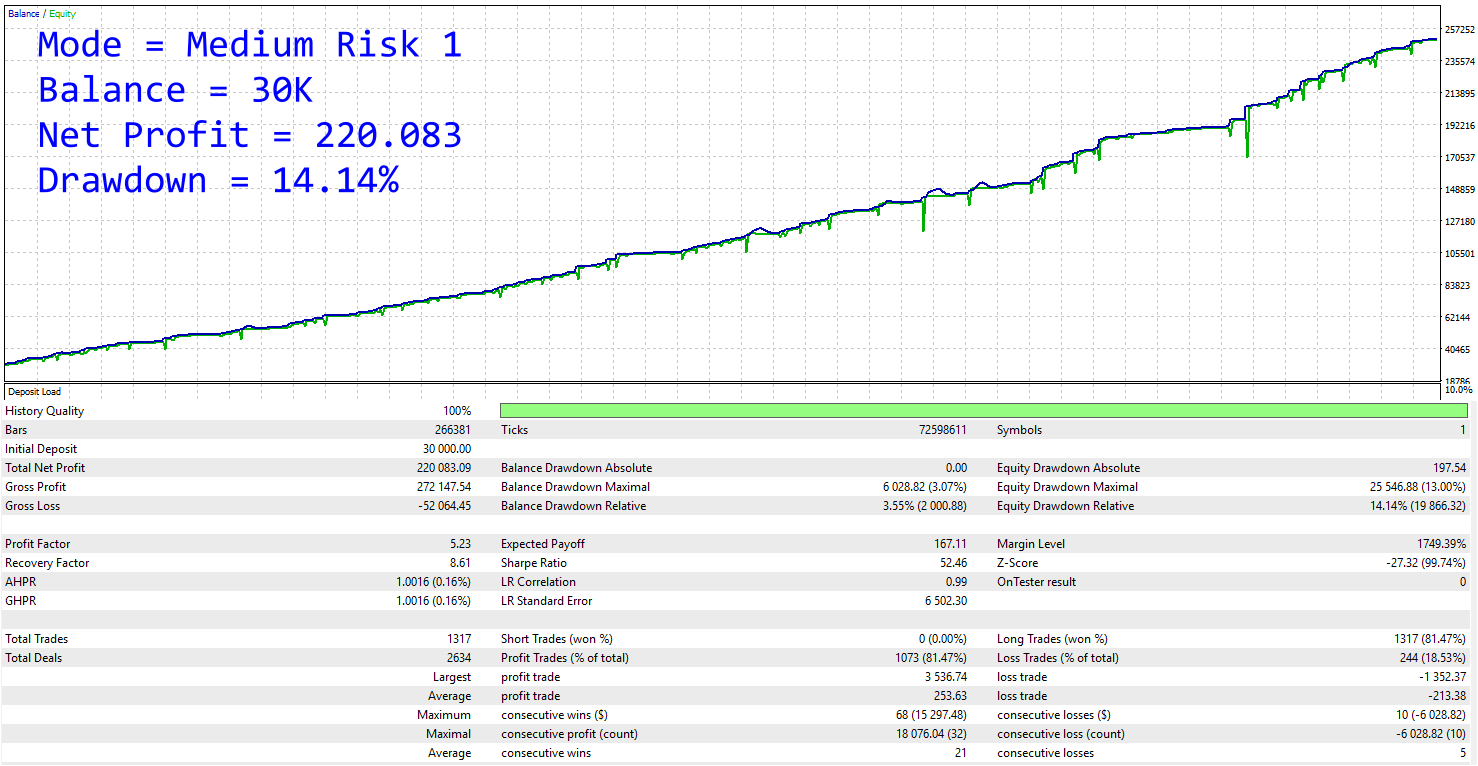This screenshot has height=766, width=1478.
Task: Click the chart axis value '257252'
Action: 1460,30
